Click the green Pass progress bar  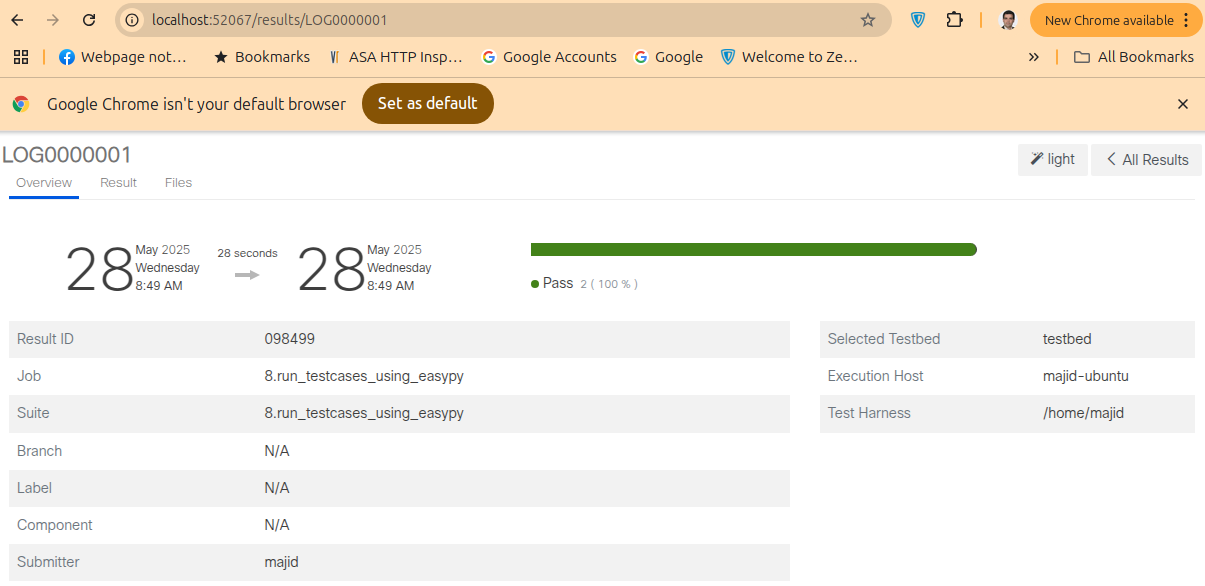click(x=754, y=249)
